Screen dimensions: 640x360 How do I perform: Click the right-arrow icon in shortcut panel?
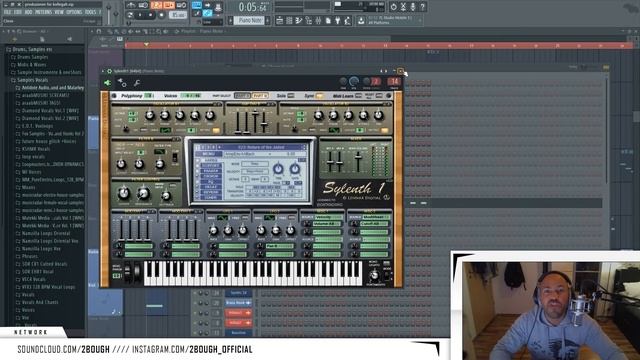(x=207, y=5)
